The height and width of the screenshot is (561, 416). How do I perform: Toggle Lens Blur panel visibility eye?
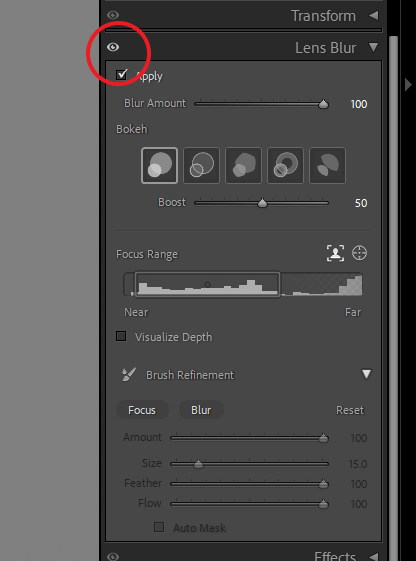(x=113, y=47)
